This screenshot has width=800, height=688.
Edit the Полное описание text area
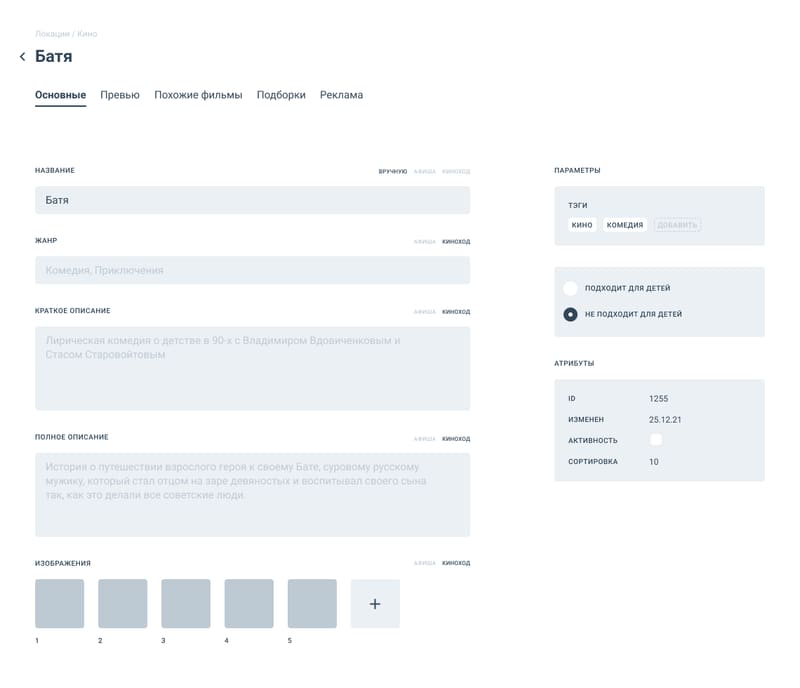(x=253, y=495)
